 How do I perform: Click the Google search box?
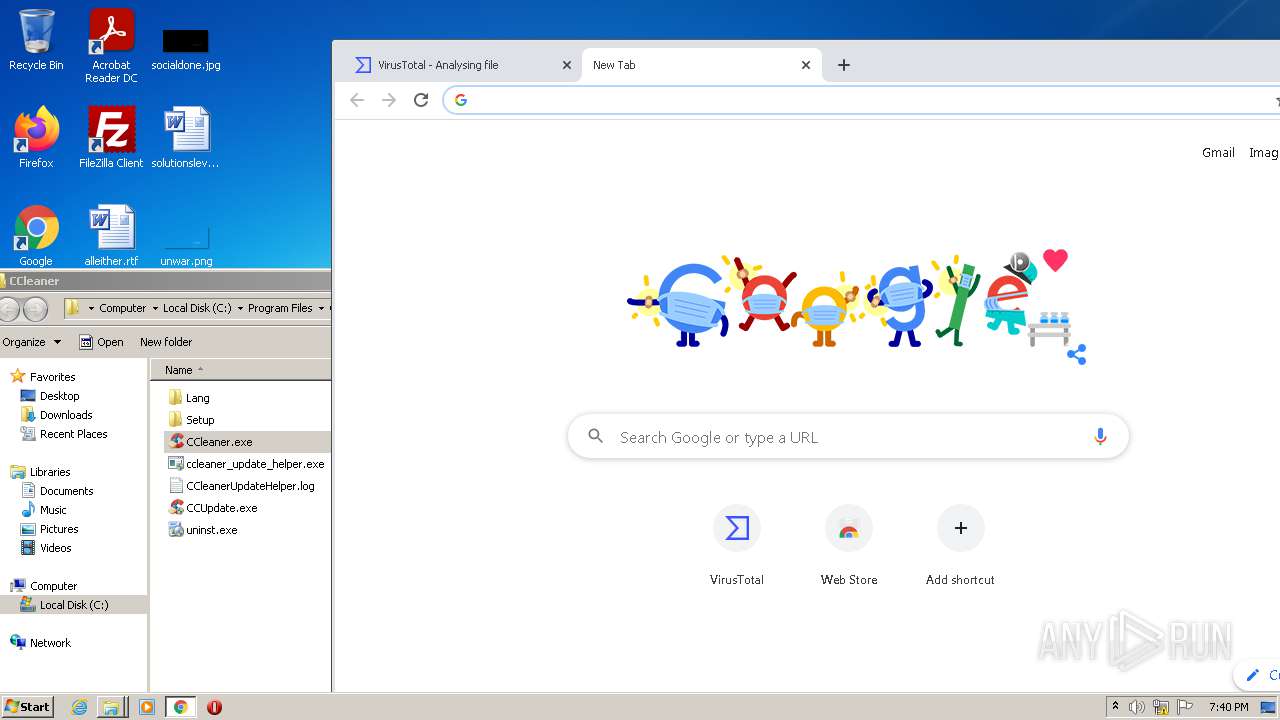(x=848, y=437)
